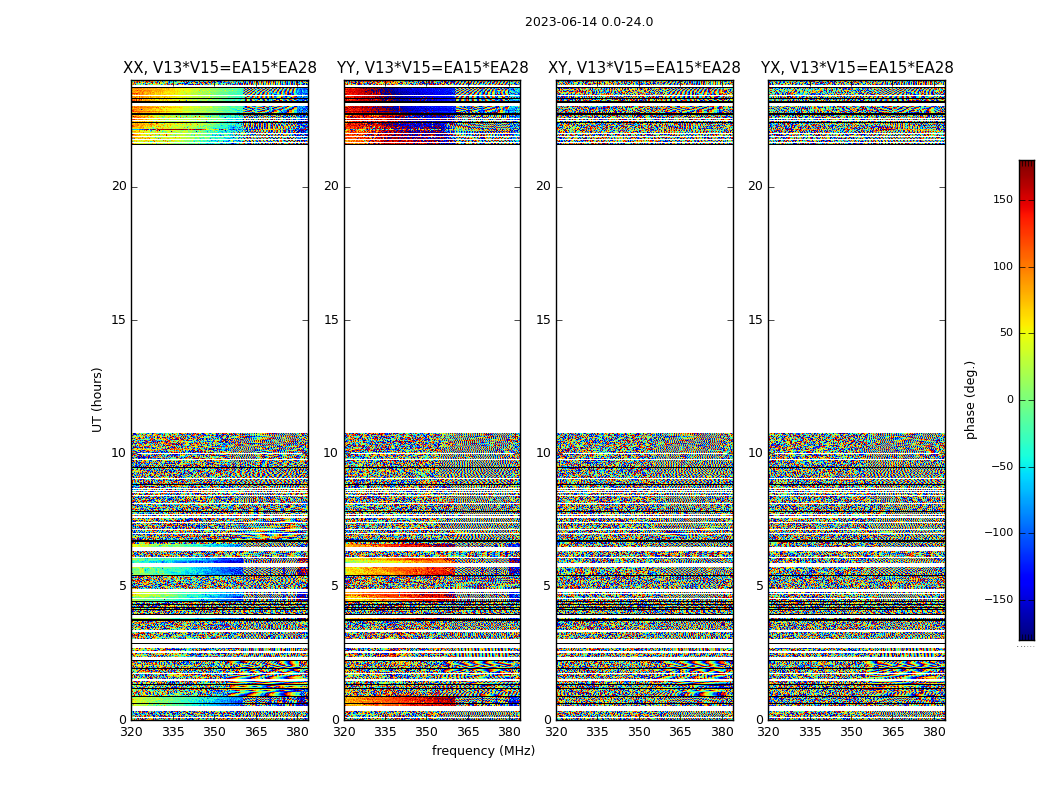Click the 10 hour tick of XY panel
The height and width of the screenshot is (800, 1050).
point(544,453)
